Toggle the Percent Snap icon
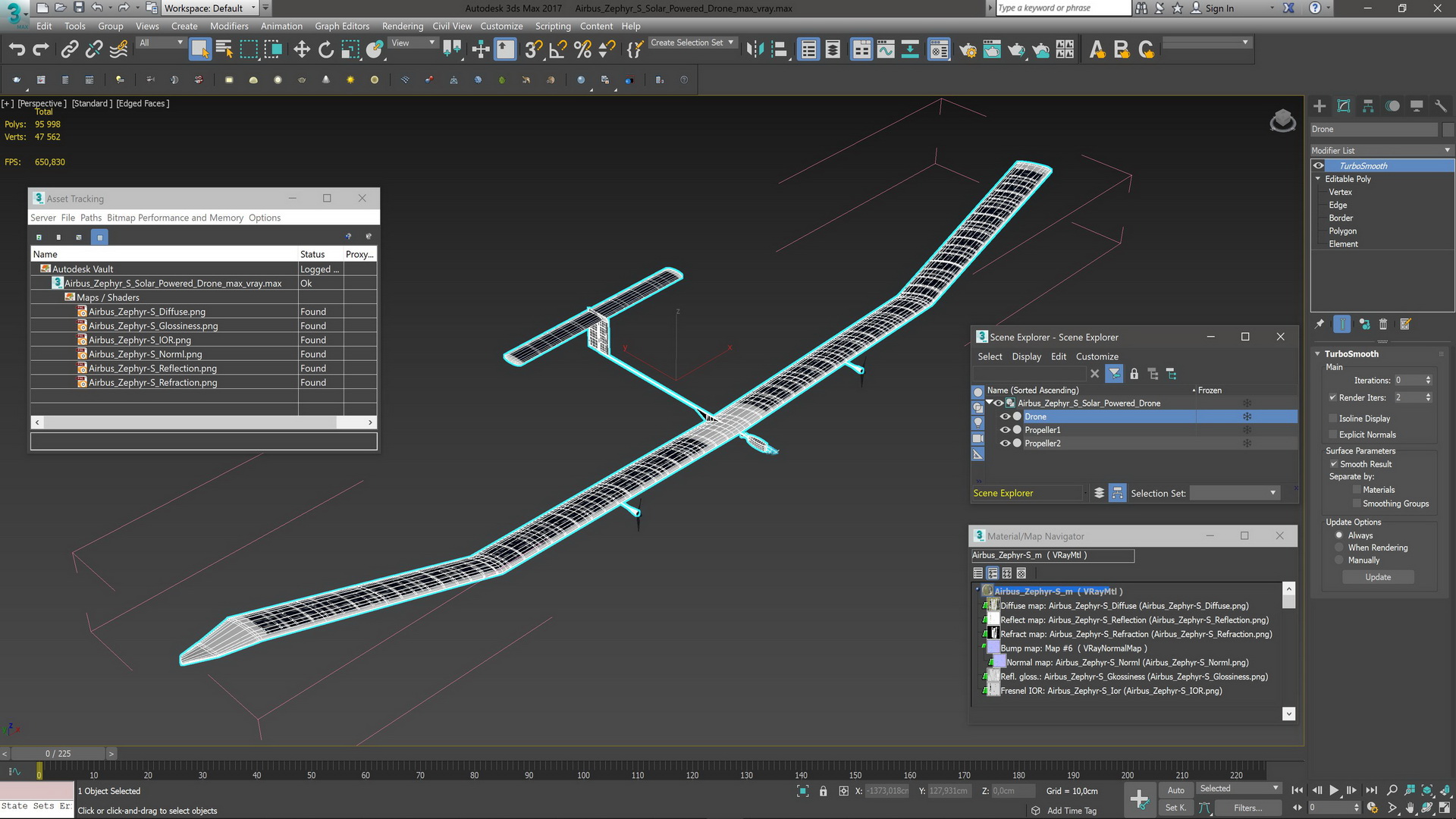The image size is (1456, 819). pos(582,50)
